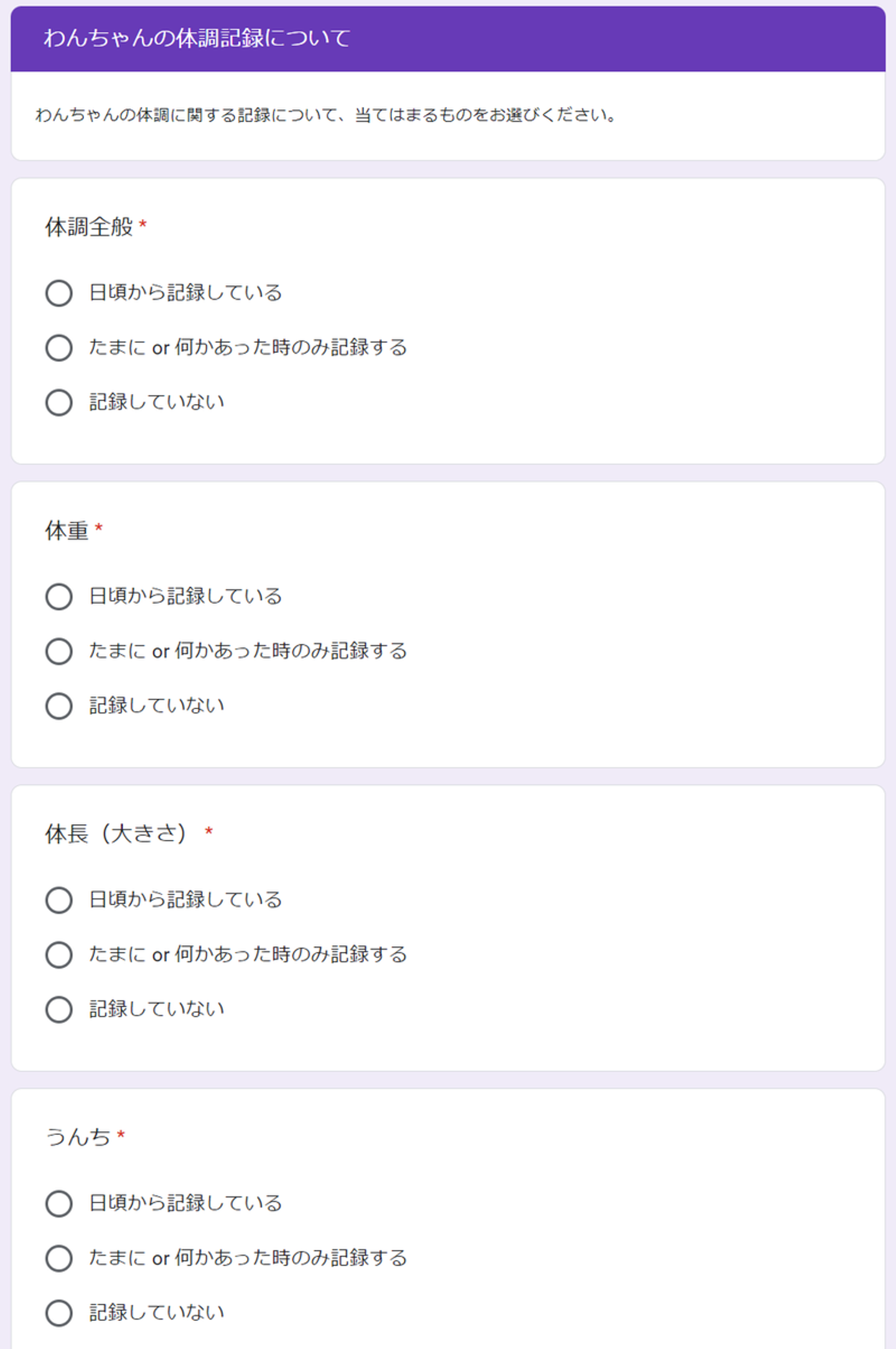This screenshot has width=896, height=1349.
Task: Click the form title 'わんちゃんの体調記録について'
Action: click(x=197, y=39)
